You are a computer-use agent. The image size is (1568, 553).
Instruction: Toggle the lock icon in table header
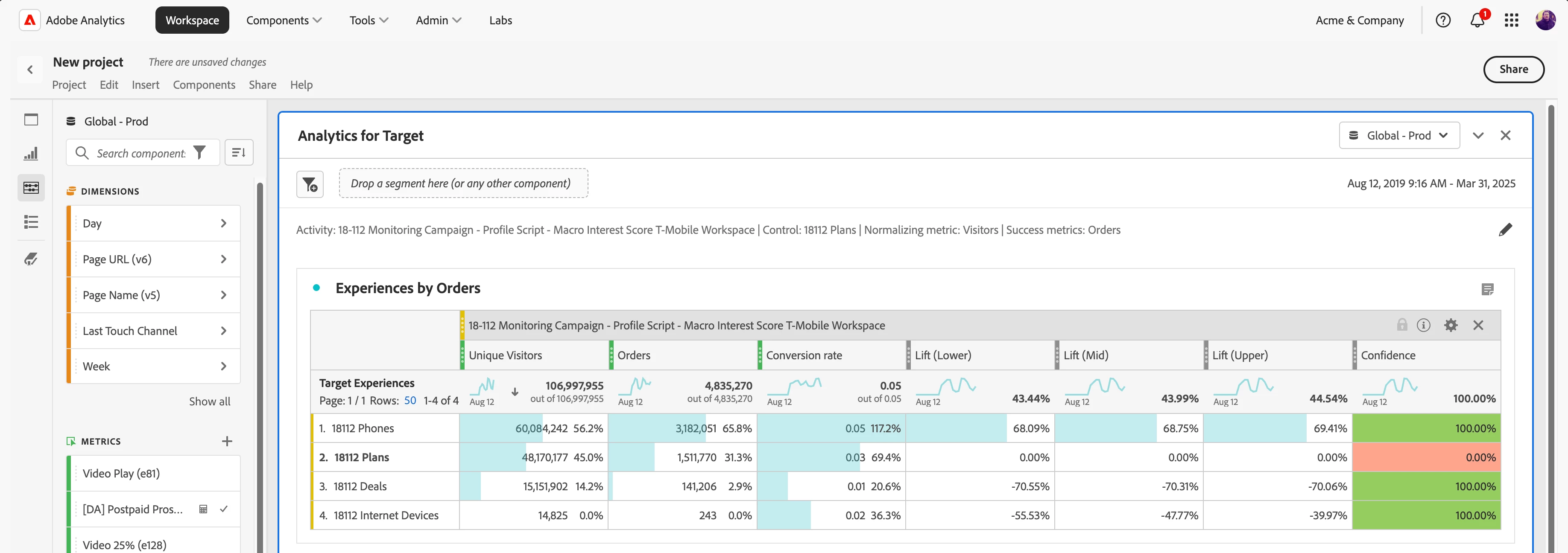1402,325
